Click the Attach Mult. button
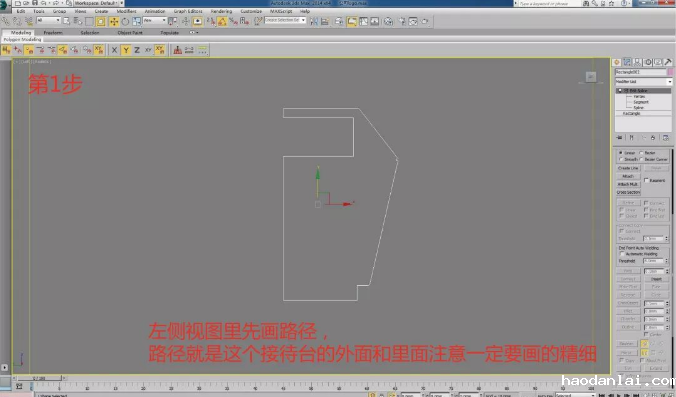The width and height of the screenshot is (676, 397). [x=628, y=184]
